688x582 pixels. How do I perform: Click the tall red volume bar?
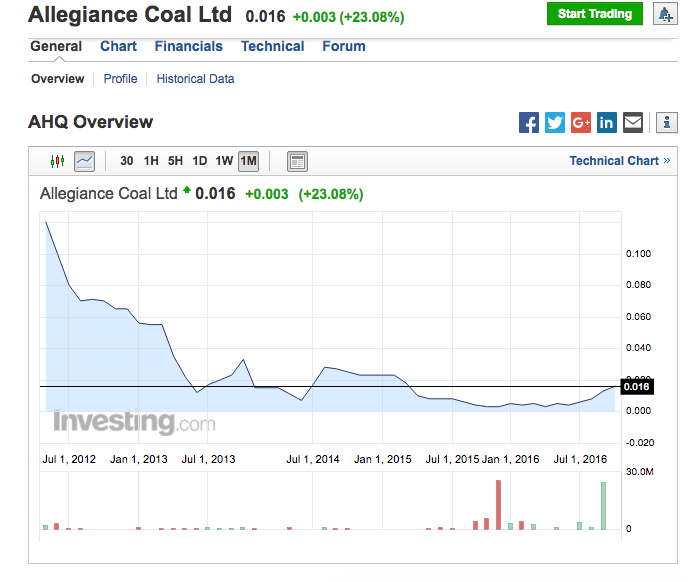(x=498, y=505)
